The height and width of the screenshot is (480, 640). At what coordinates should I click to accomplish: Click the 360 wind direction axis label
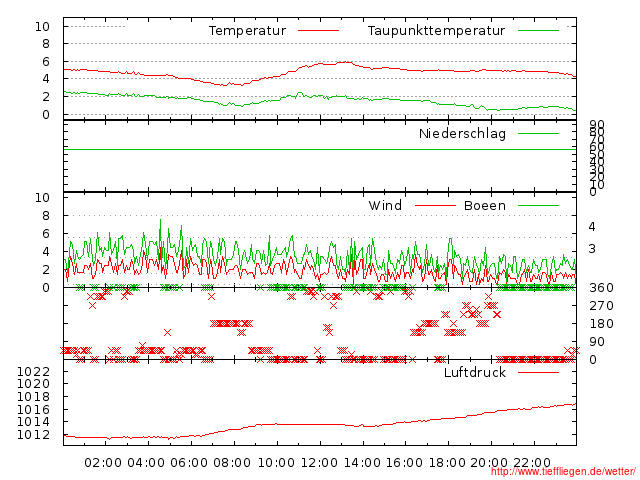pyautogui.click(x=601, y=288)
